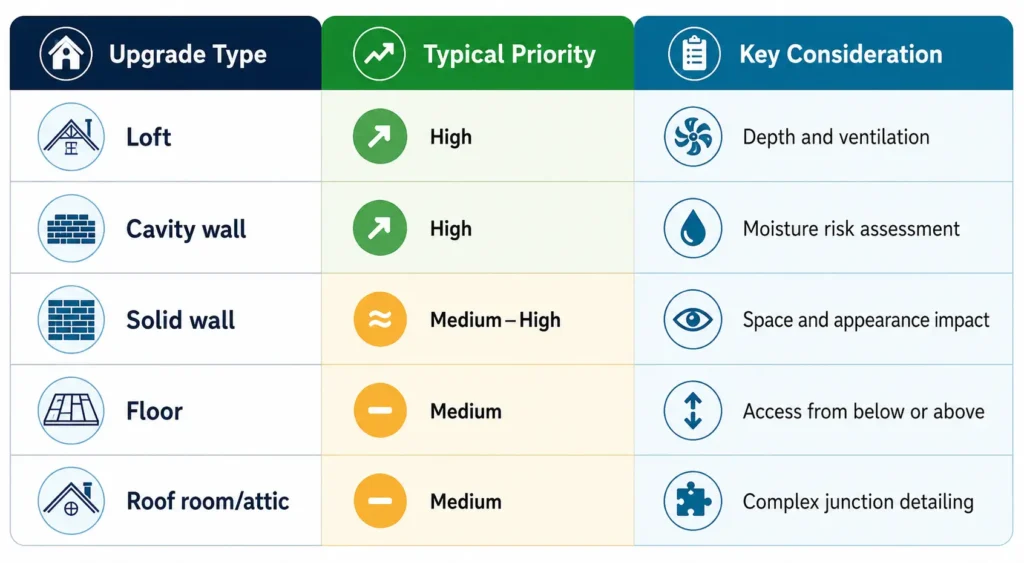Click the Moisture risk assessment text

coord(851,229)
